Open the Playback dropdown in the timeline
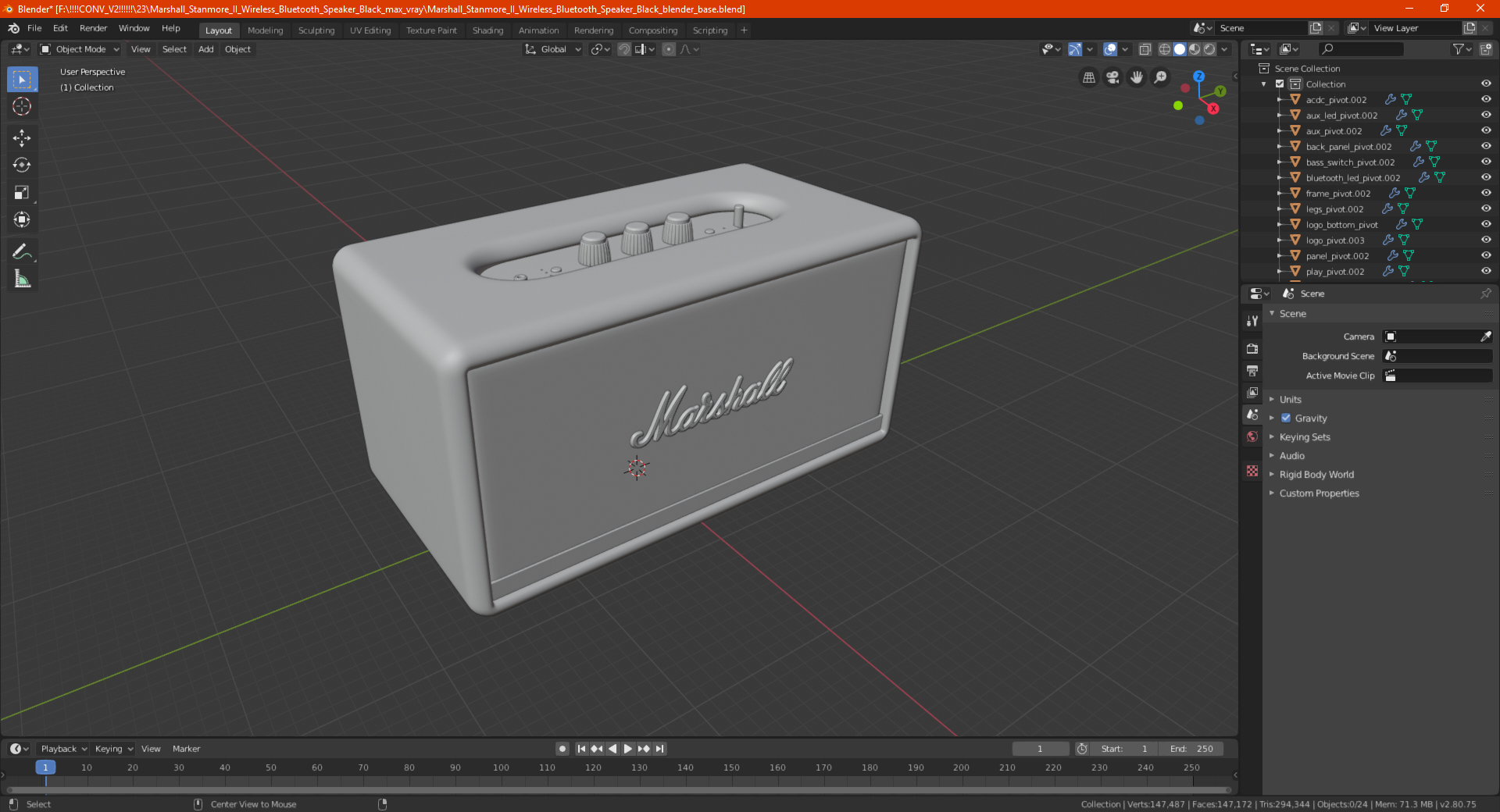This screenshot has height=812, width=1500. [63, 749]
